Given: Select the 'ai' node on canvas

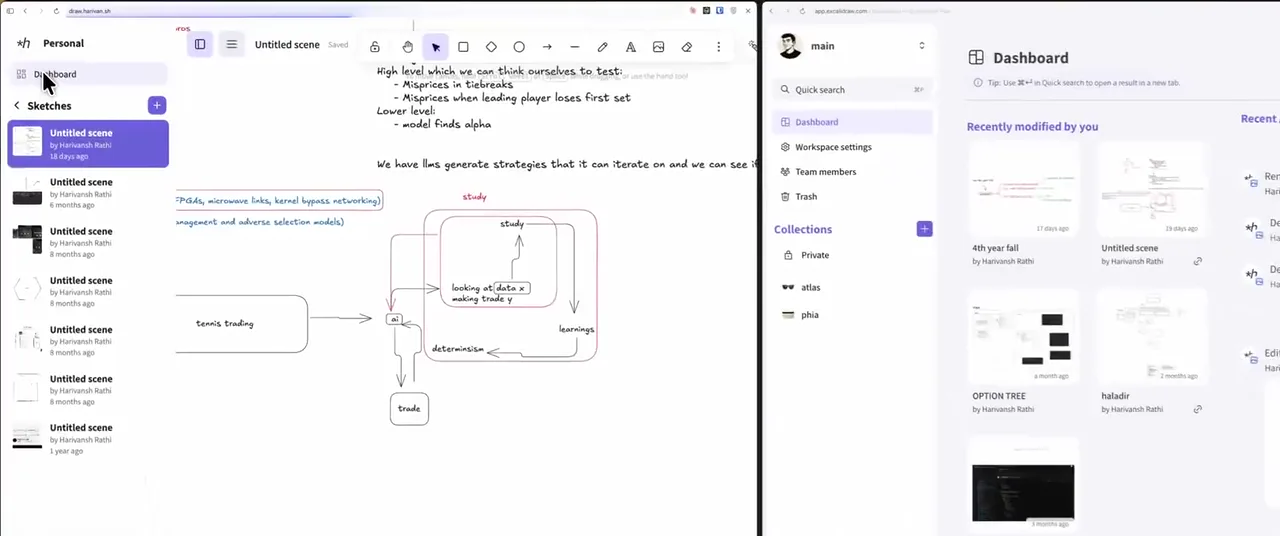Looking at the screenshot, I should click(395, 319).
